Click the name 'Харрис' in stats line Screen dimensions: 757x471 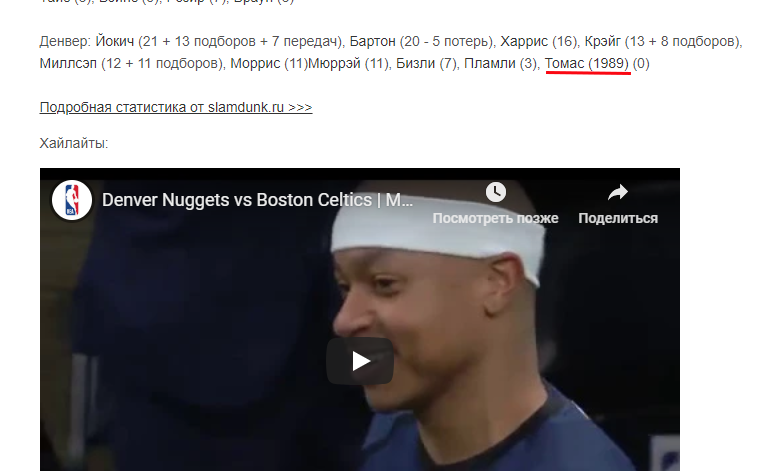[524, 42]
